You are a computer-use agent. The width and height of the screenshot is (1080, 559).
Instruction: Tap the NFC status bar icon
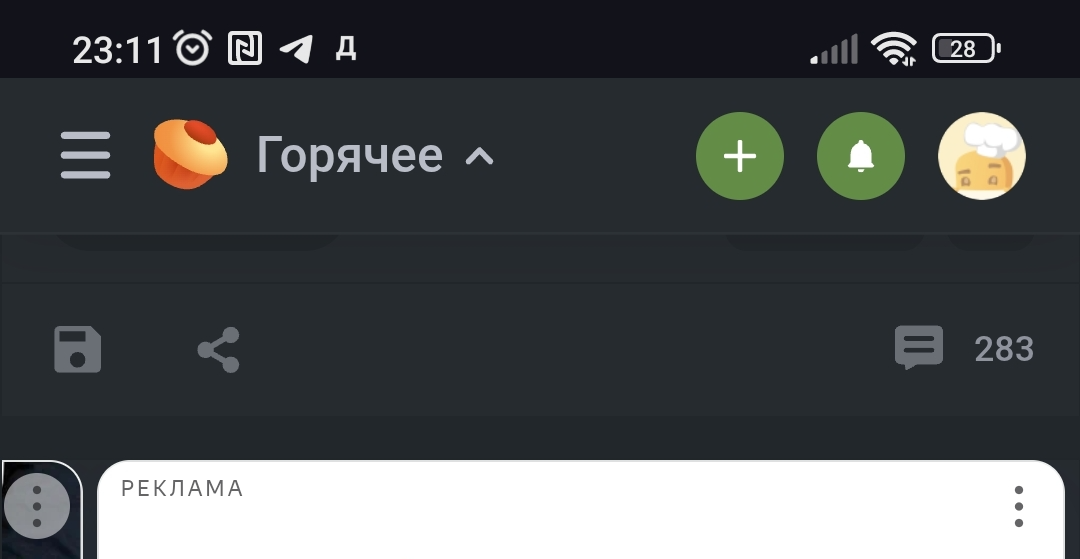tap(244, 48)
